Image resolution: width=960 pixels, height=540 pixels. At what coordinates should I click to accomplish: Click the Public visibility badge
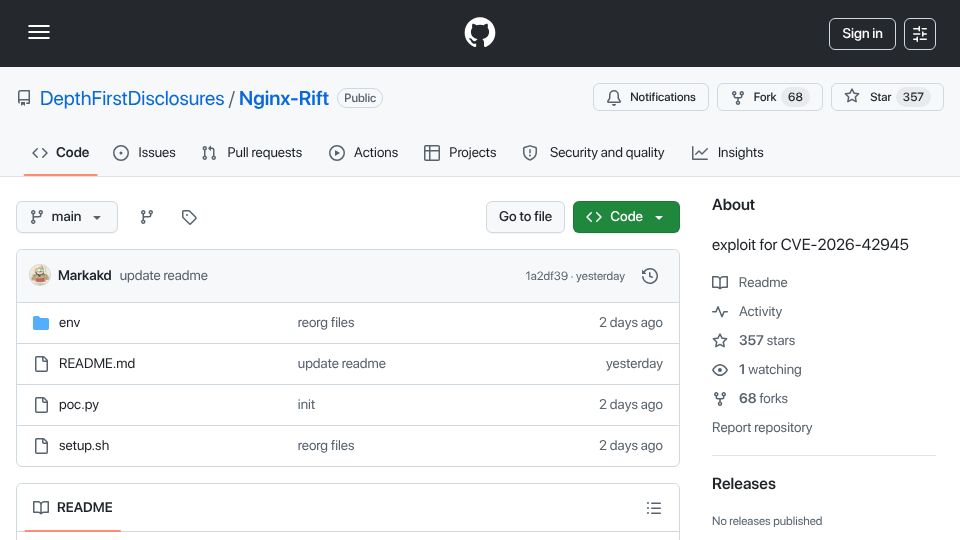360,98
